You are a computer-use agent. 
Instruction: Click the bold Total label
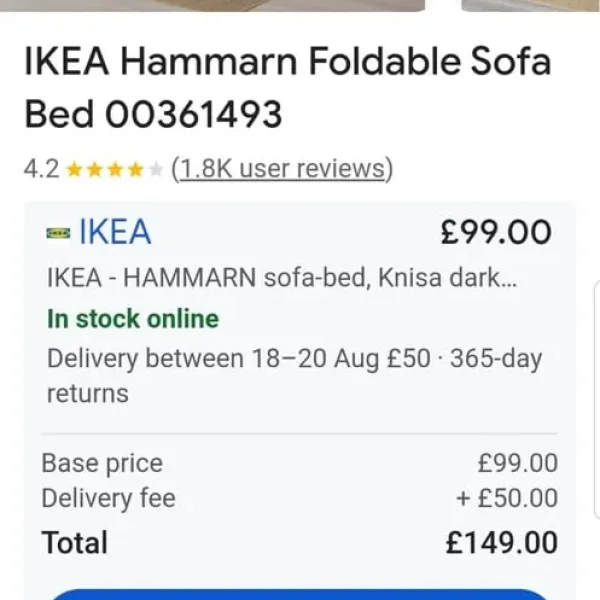pos(74,542)
